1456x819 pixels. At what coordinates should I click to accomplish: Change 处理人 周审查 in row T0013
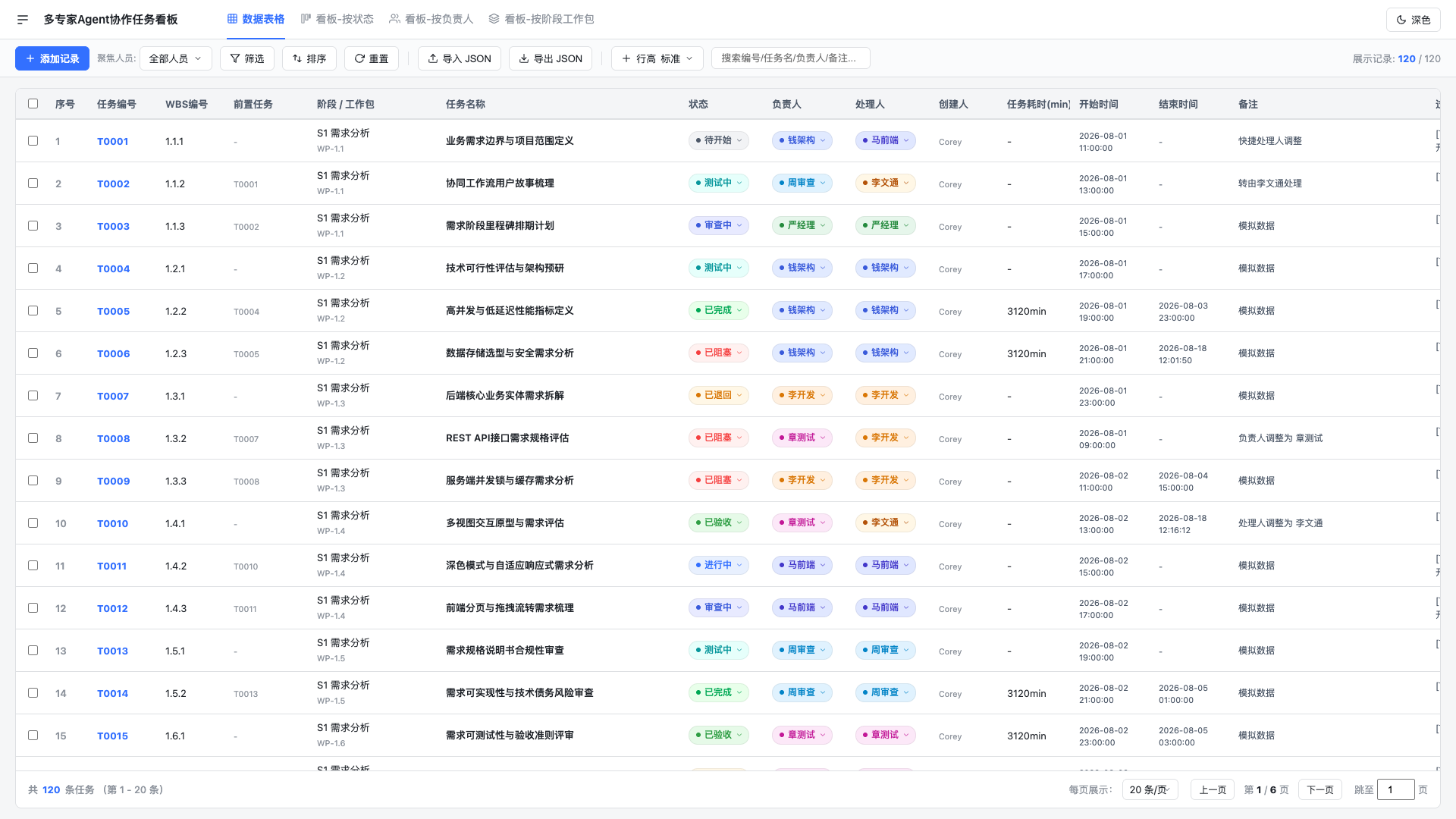(886, 650)
